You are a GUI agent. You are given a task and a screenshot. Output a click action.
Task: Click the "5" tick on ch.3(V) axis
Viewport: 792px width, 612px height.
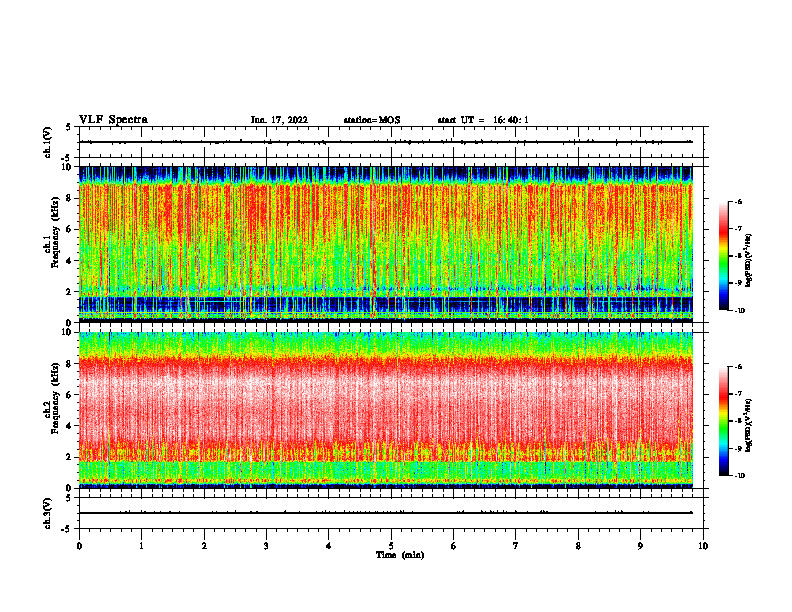coord(68,498)
